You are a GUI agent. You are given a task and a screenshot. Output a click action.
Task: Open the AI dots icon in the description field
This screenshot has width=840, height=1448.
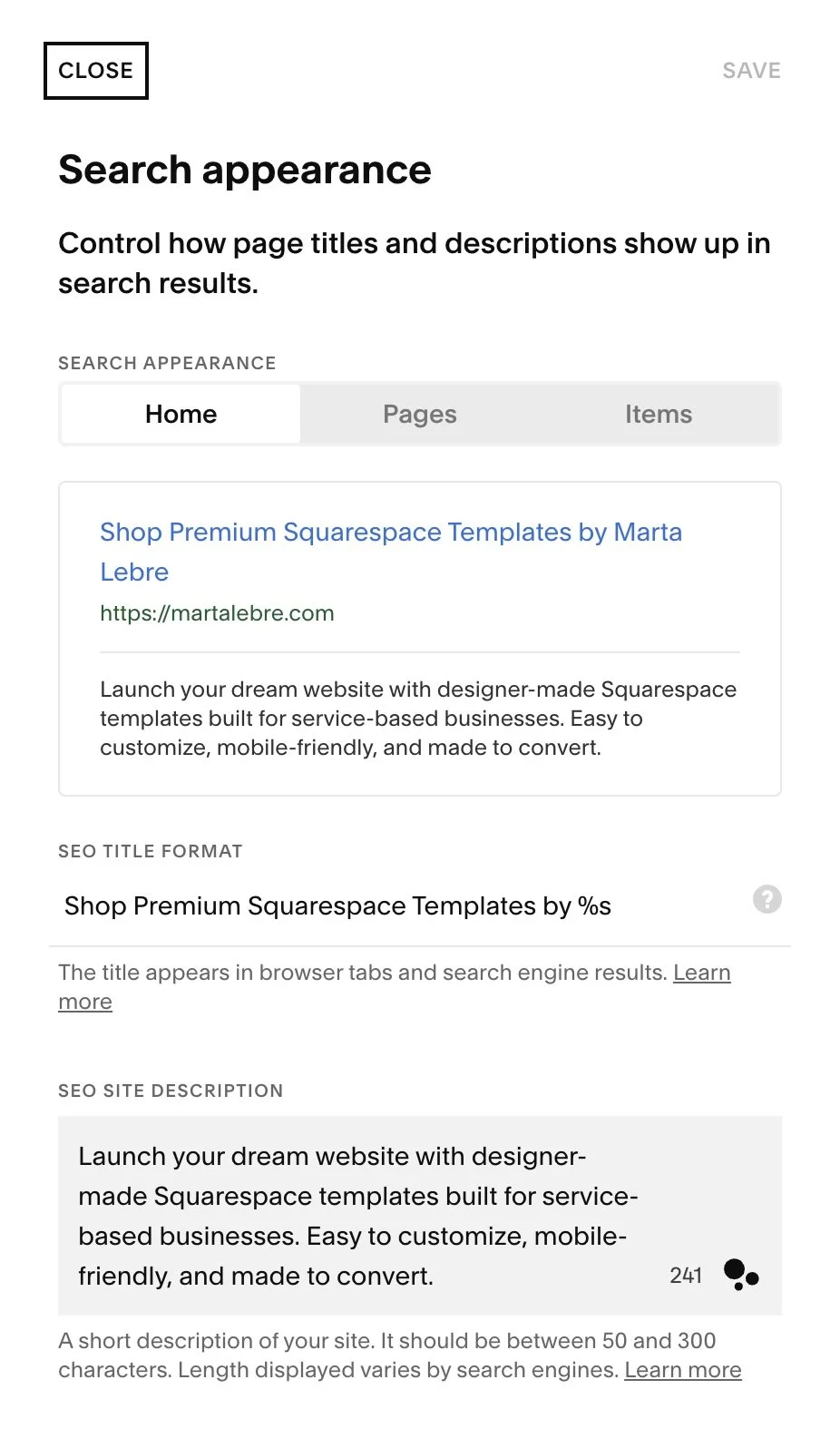click(x=741, y=1275)
